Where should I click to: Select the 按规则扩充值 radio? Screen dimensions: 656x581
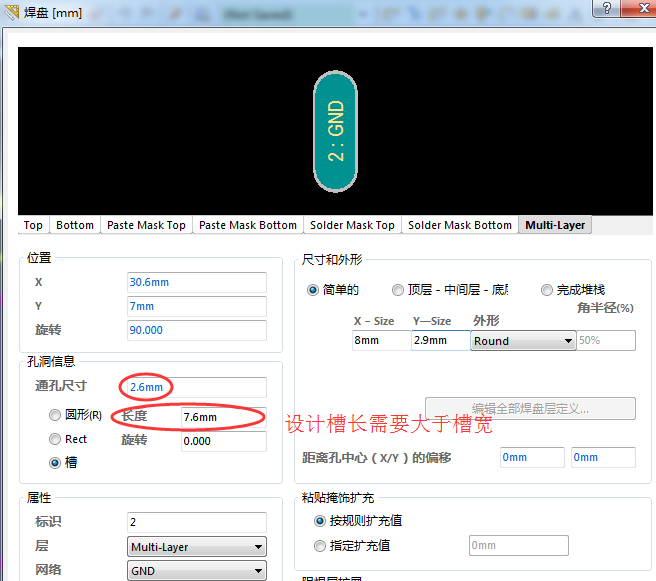(320, 521)
